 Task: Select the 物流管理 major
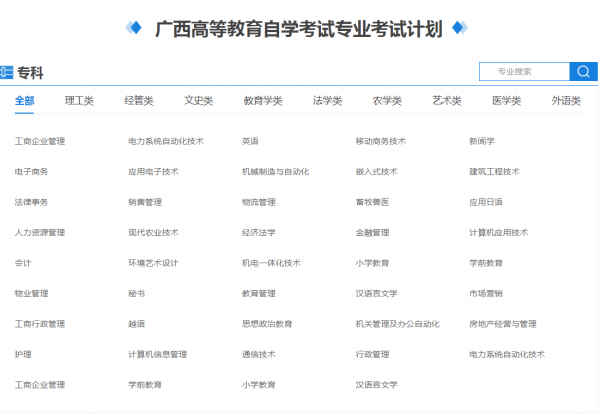coord(259,202)
